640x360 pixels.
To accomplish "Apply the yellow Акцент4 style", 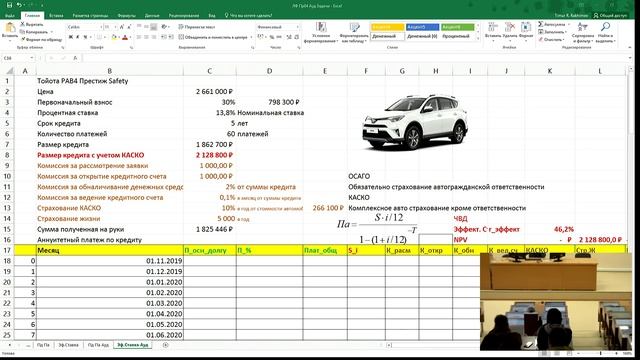I will 387,27.
